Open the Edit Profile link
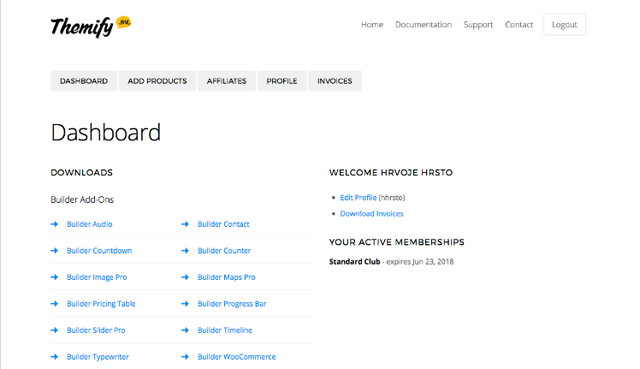The width and height of the screenshot is (640, 369). click(x=358, y=198)
